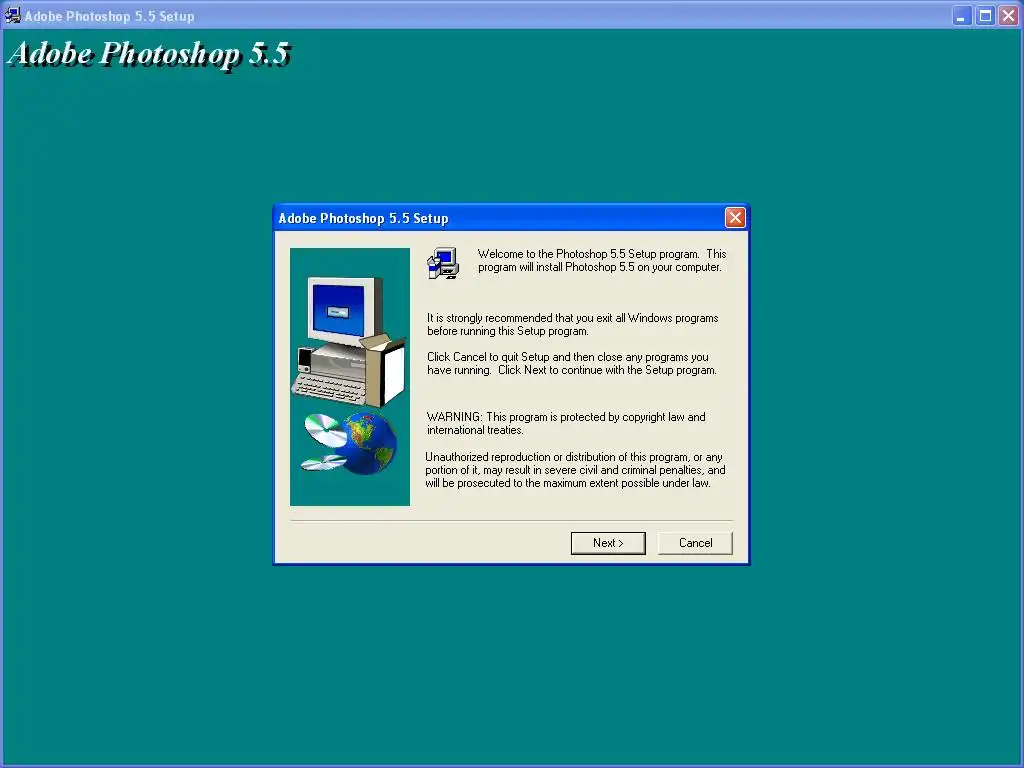Minimize the outer Adobe Photoshop Setup window

click(x=960, y=16)
